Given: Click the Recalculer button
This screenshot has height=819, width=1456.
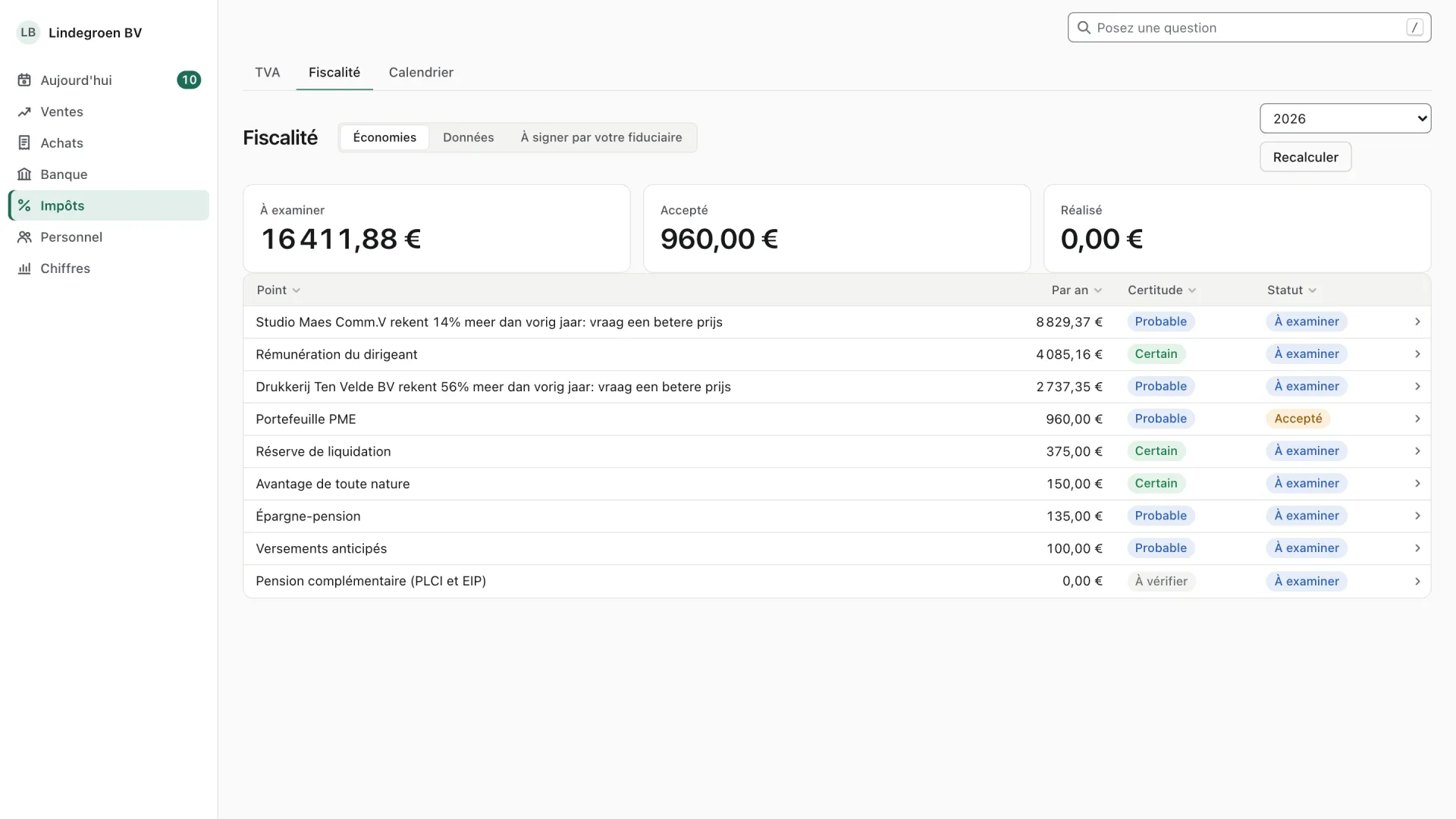Looking at the screenshot, I should tap(1305, 157).
